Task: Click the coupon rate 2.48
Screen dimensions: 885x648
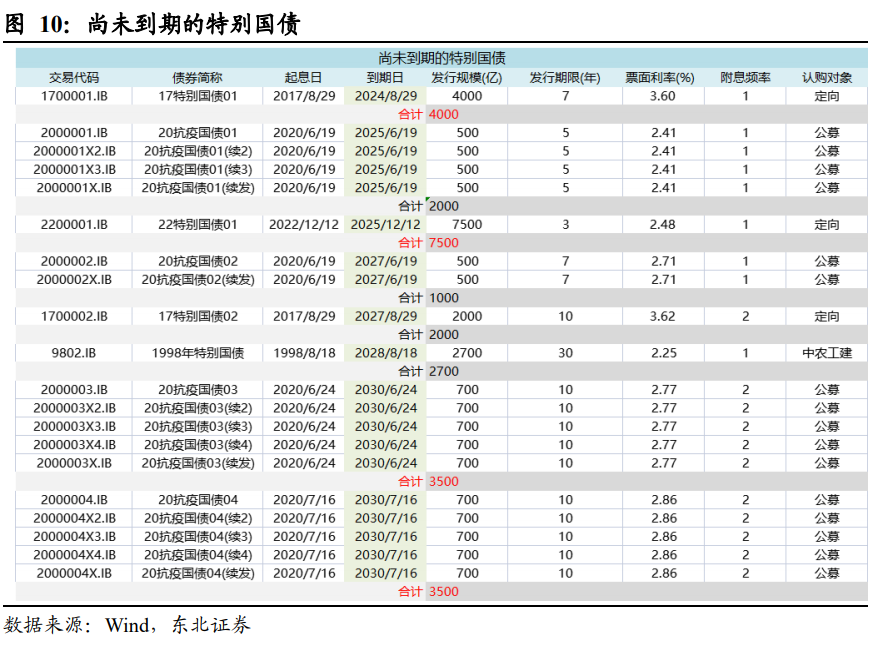Action: [663, 225]
